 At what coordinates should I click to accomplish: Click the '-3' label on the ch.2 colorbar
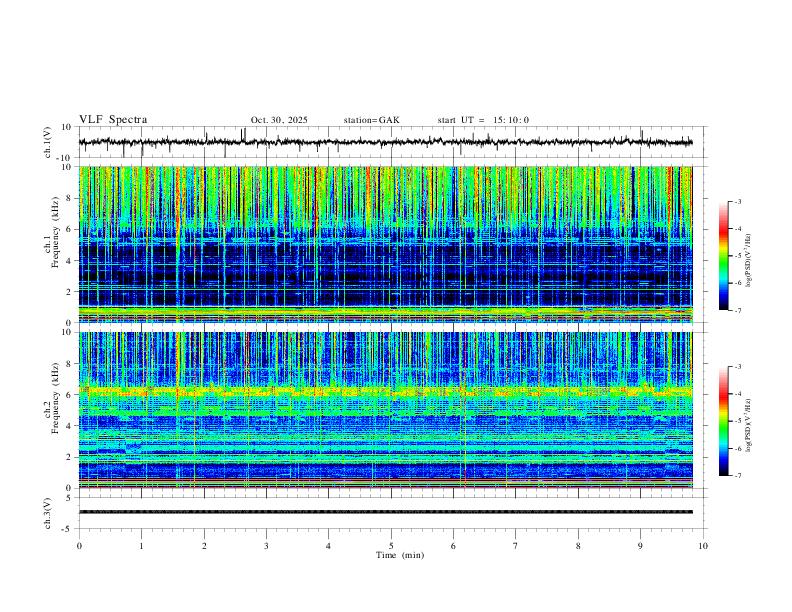[x=738, y=367]
